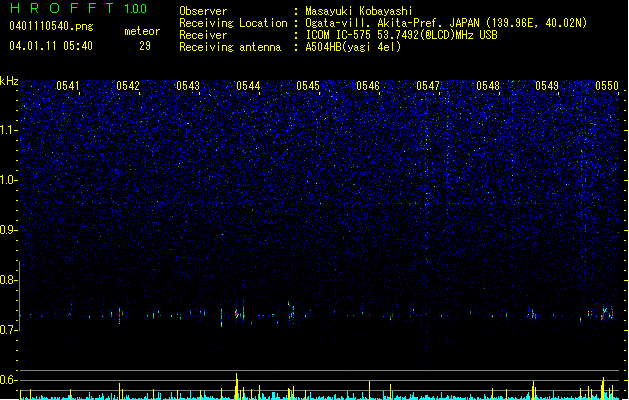Click the observer name Masayuki Kobayashi
629x400 pixels.
pos(359,11)
